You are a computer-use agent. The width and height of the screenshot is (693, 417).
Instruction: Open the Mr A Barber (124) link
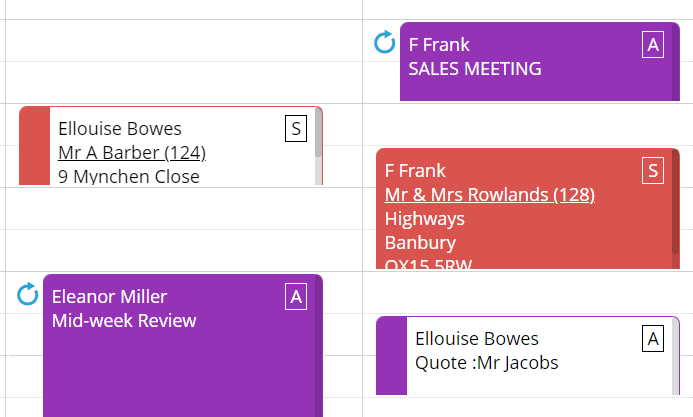(x=132, y=153)
